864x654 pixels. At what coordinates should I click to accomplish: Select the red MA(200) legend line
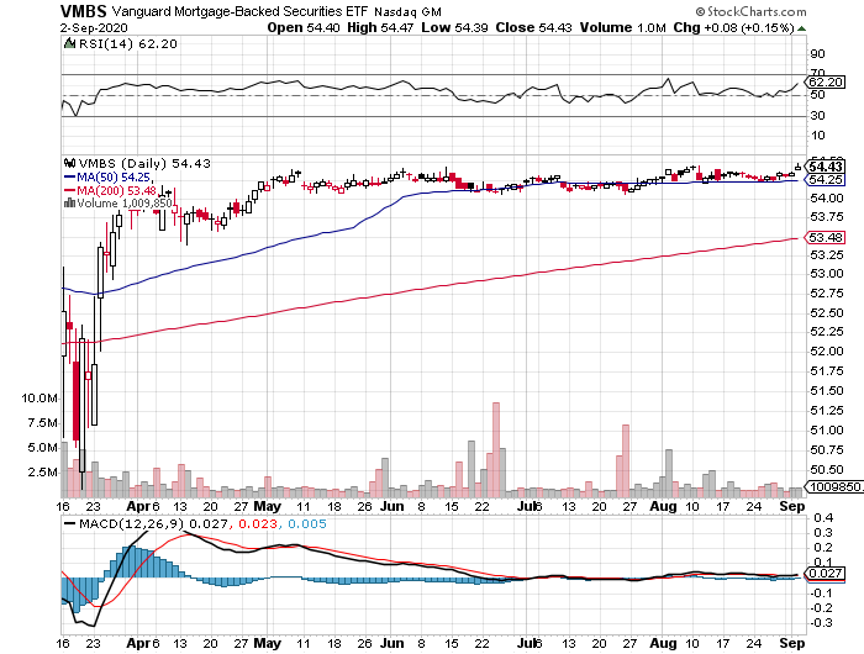[68, 190]
